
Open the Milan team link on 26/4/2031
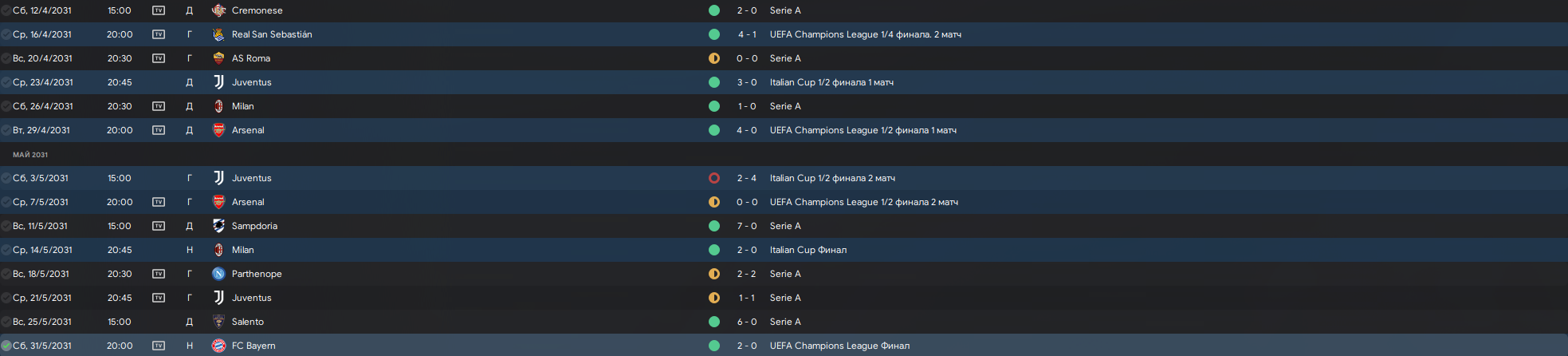[243, 106]
